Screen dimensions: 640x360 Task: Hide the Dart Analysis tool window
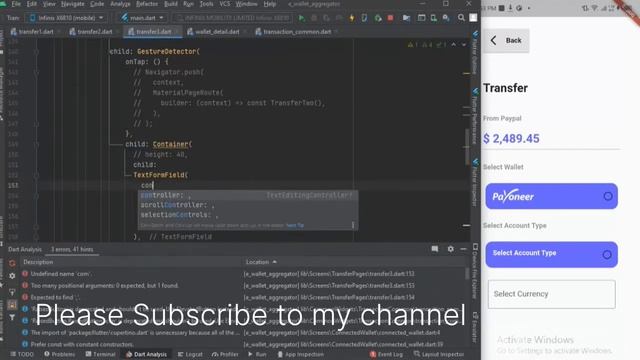pyautogui.click(x=464, y=249)
